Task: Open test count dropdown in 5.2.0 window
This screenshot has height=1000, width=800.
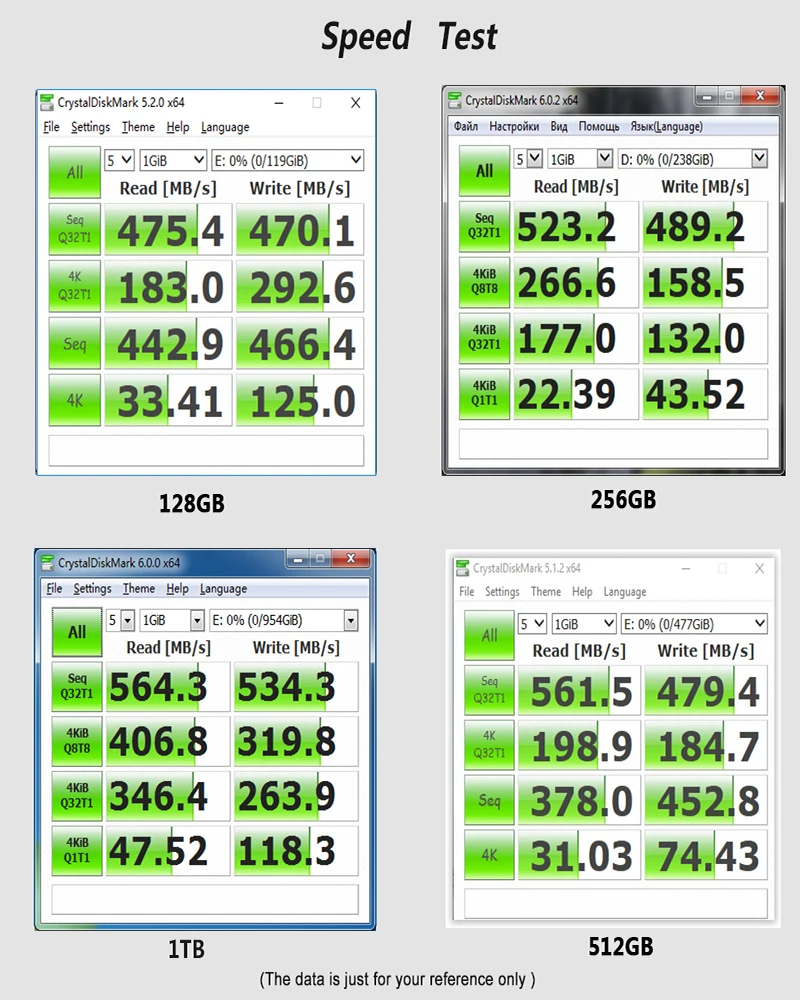Action: 119,160
